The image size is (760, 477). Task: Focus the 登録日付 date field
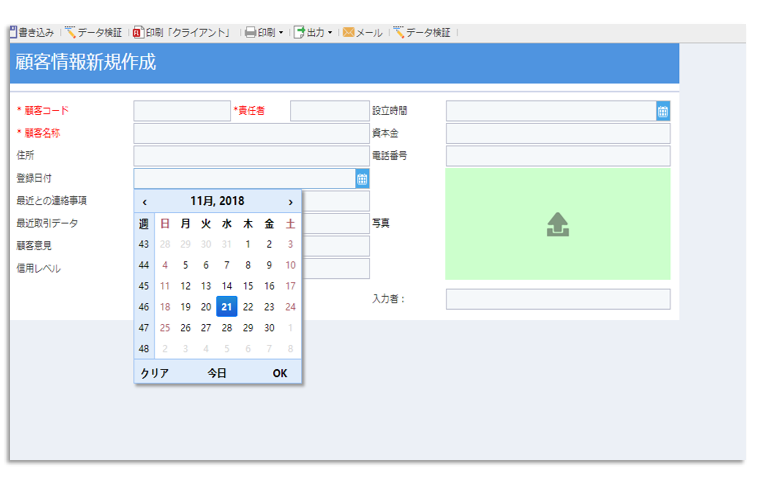pos(244,178)
